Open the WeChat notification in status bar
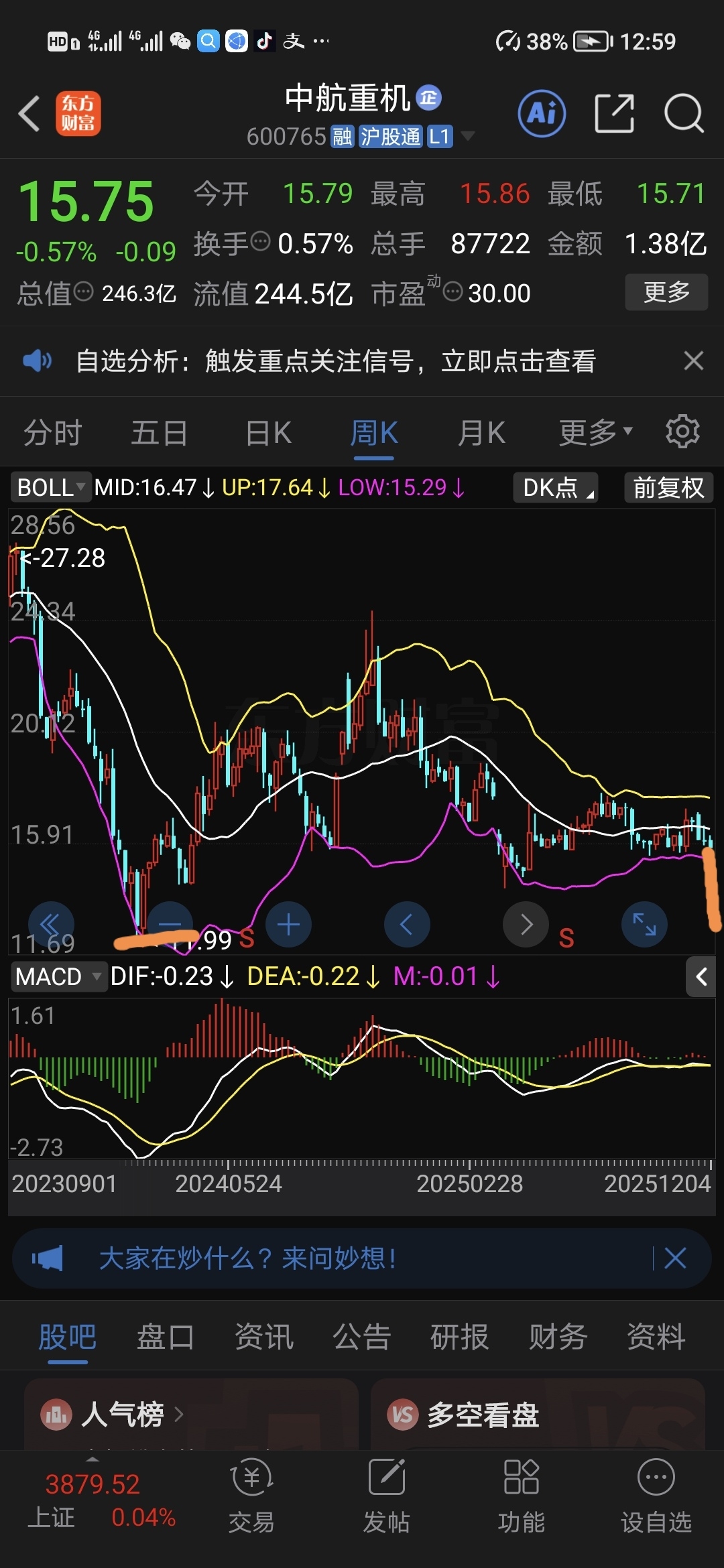 [x=180, y=41]
